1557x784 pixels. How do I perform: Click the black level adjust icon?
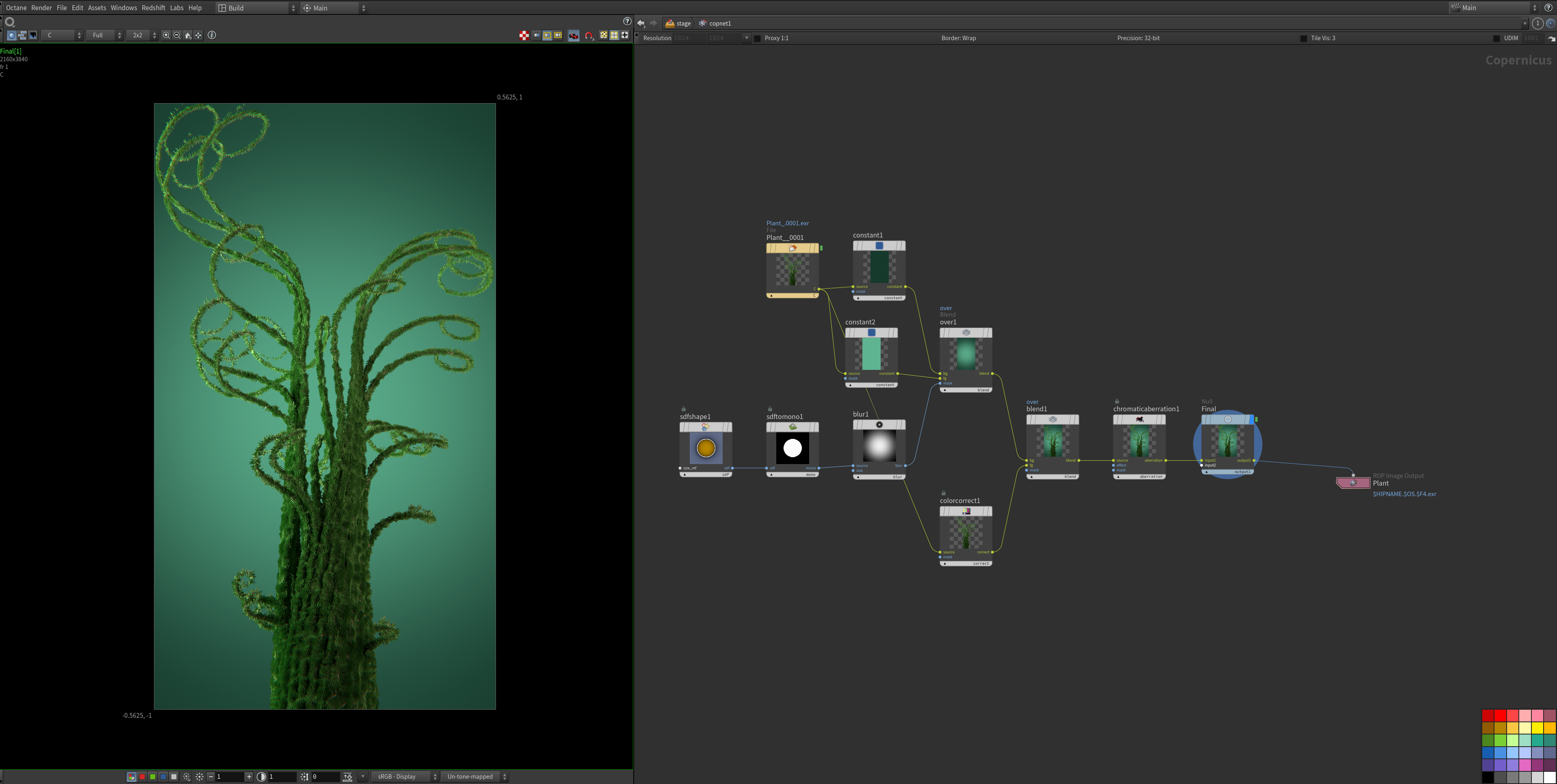(304, 777)
